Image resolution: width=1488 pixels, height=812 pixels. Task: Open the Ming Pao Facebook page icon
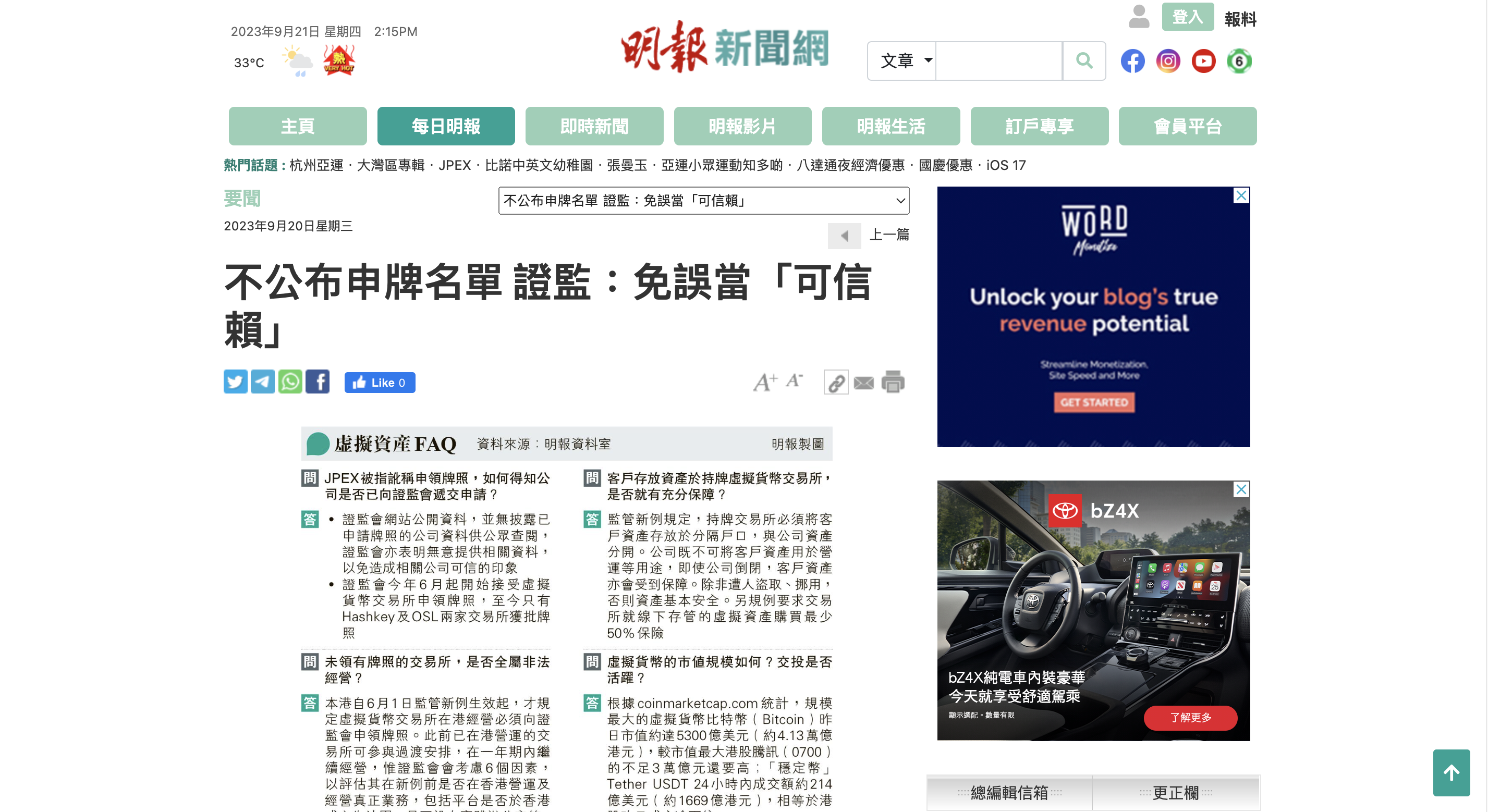(1132, 60)
